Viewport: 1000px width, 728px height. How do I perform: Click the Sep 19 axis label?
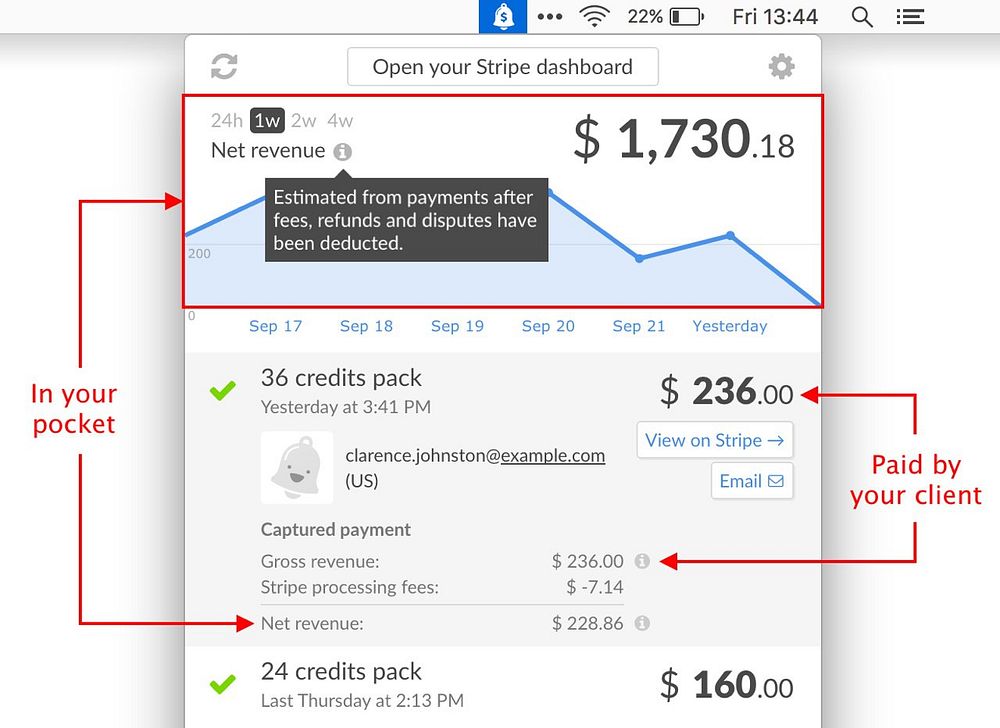(x=457, y=326)
